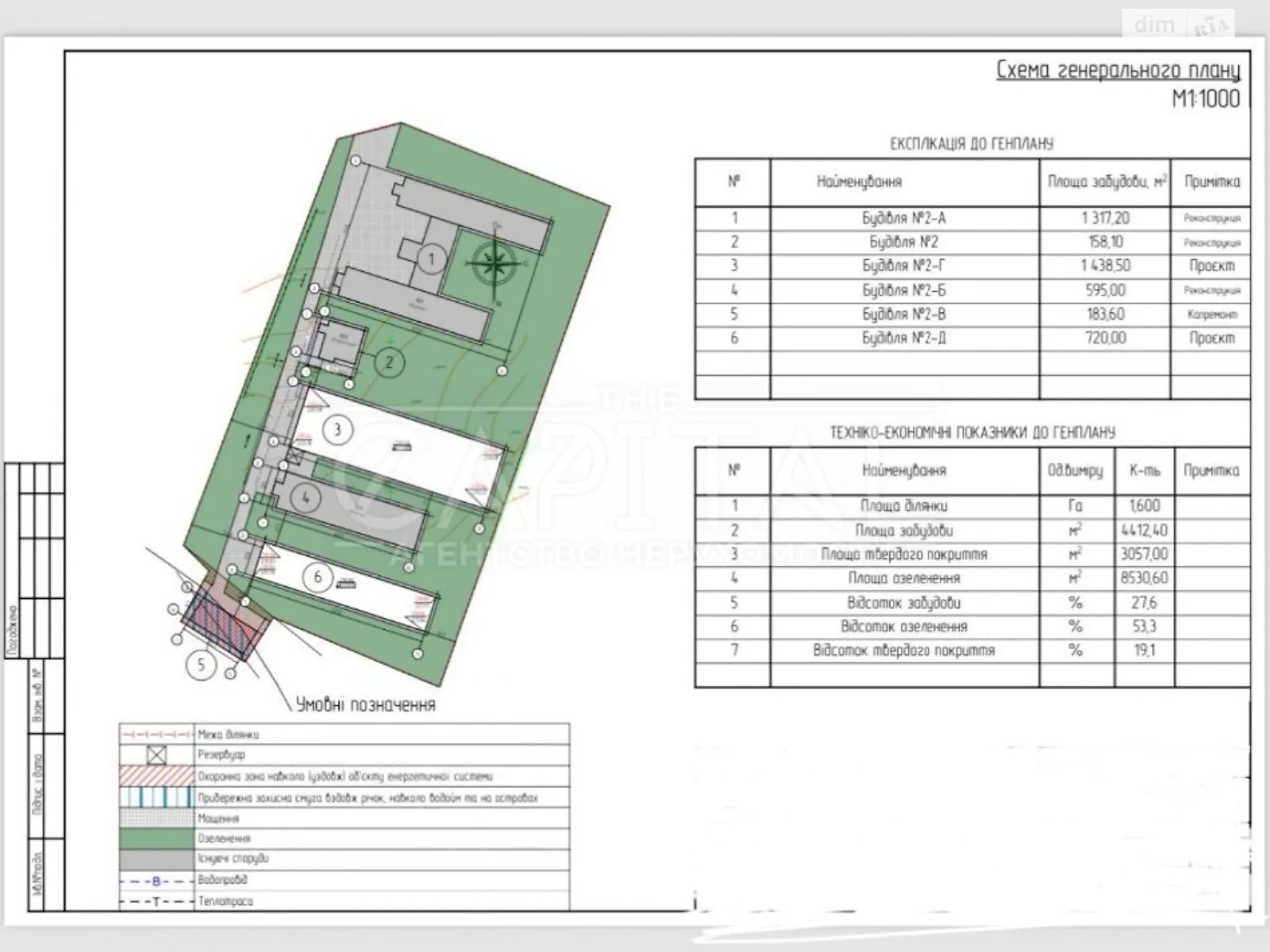Viewport: 1270px width, 952px height.
Task: Select building marker 6 on the plan
Action: 318,577
